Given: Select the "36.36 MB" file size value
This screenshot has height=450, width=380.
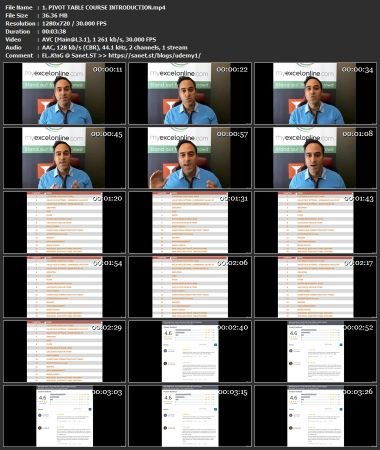Looking at the screenshot, I should point(55,15).
